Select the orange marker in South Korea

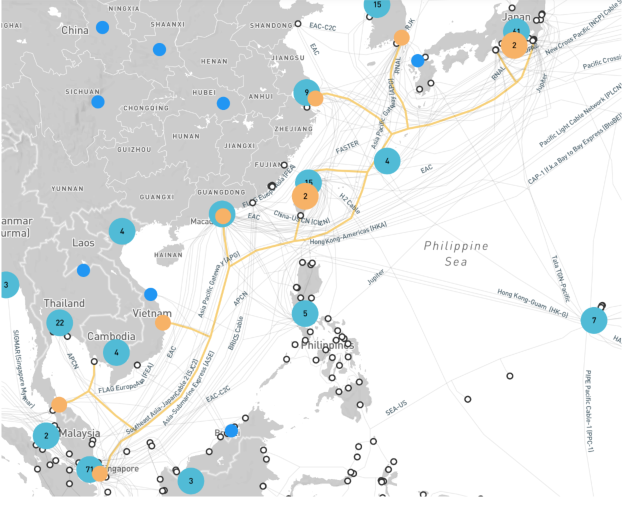[401, 37]
